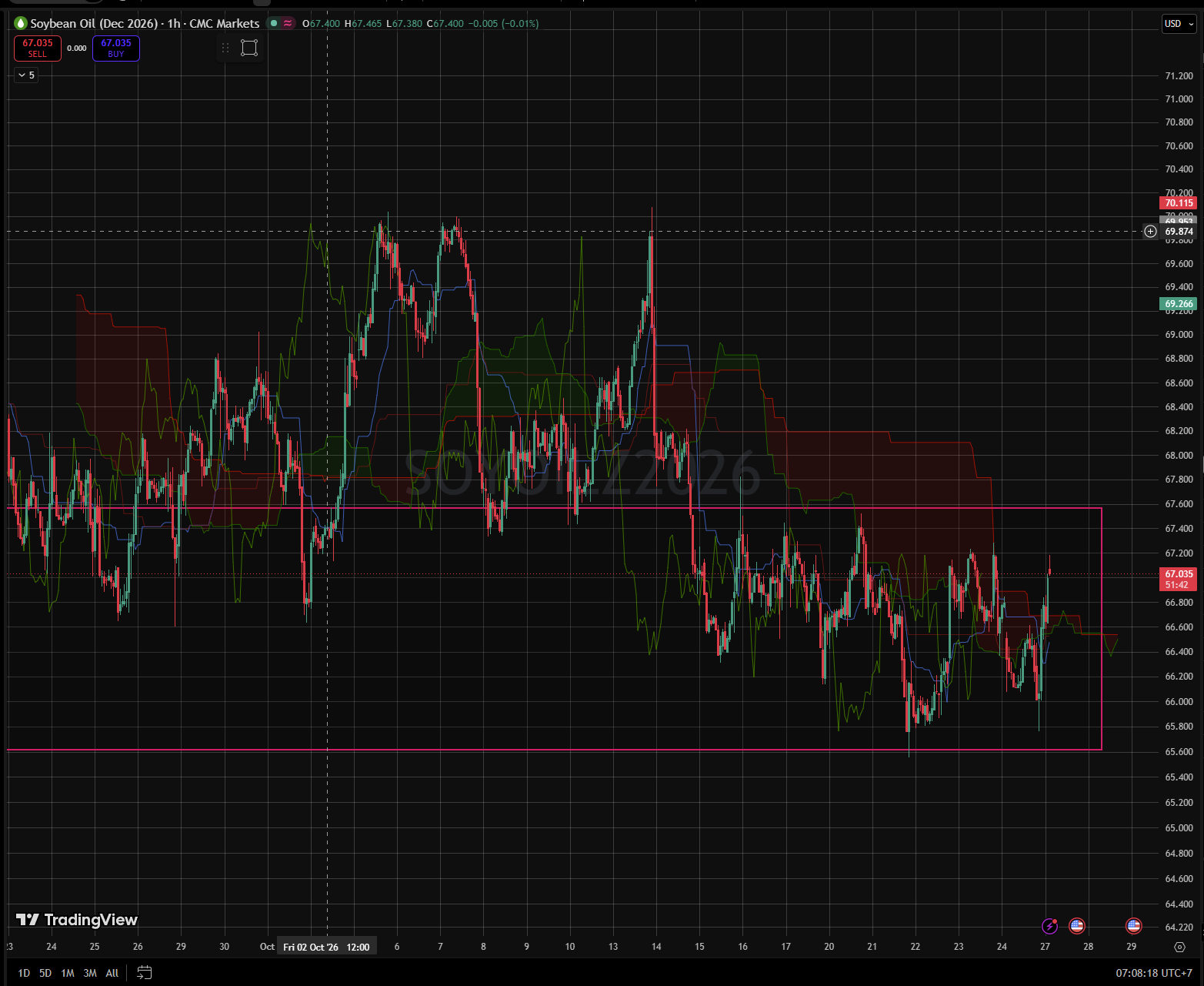Screen dimensions: 1204x986
Task: Open the Go to date calendar icon
Action: (144, 973)
